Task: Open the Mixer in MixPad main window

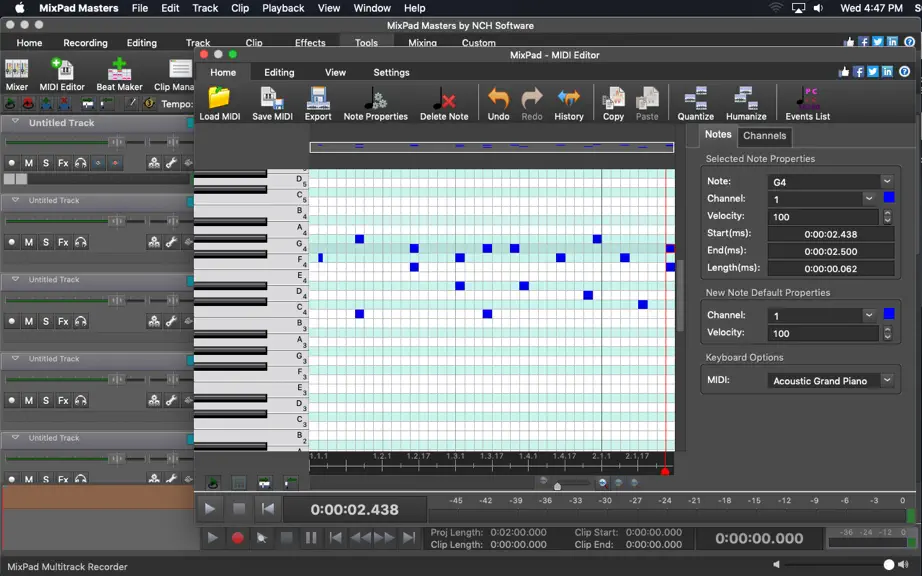Action: pos(16,75)
